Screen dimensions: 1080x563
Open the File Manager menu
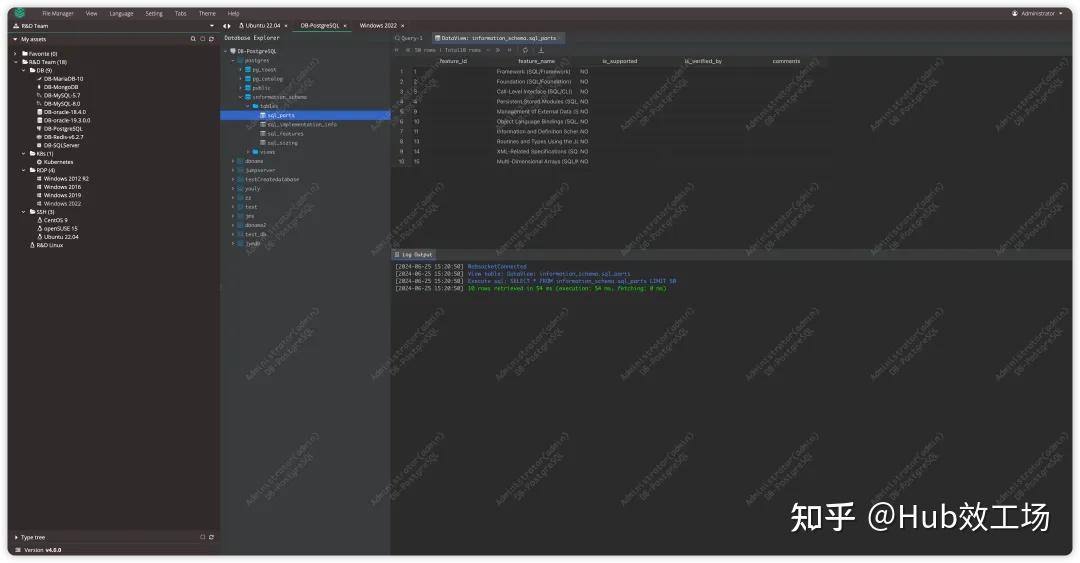(x=59, y=14)
